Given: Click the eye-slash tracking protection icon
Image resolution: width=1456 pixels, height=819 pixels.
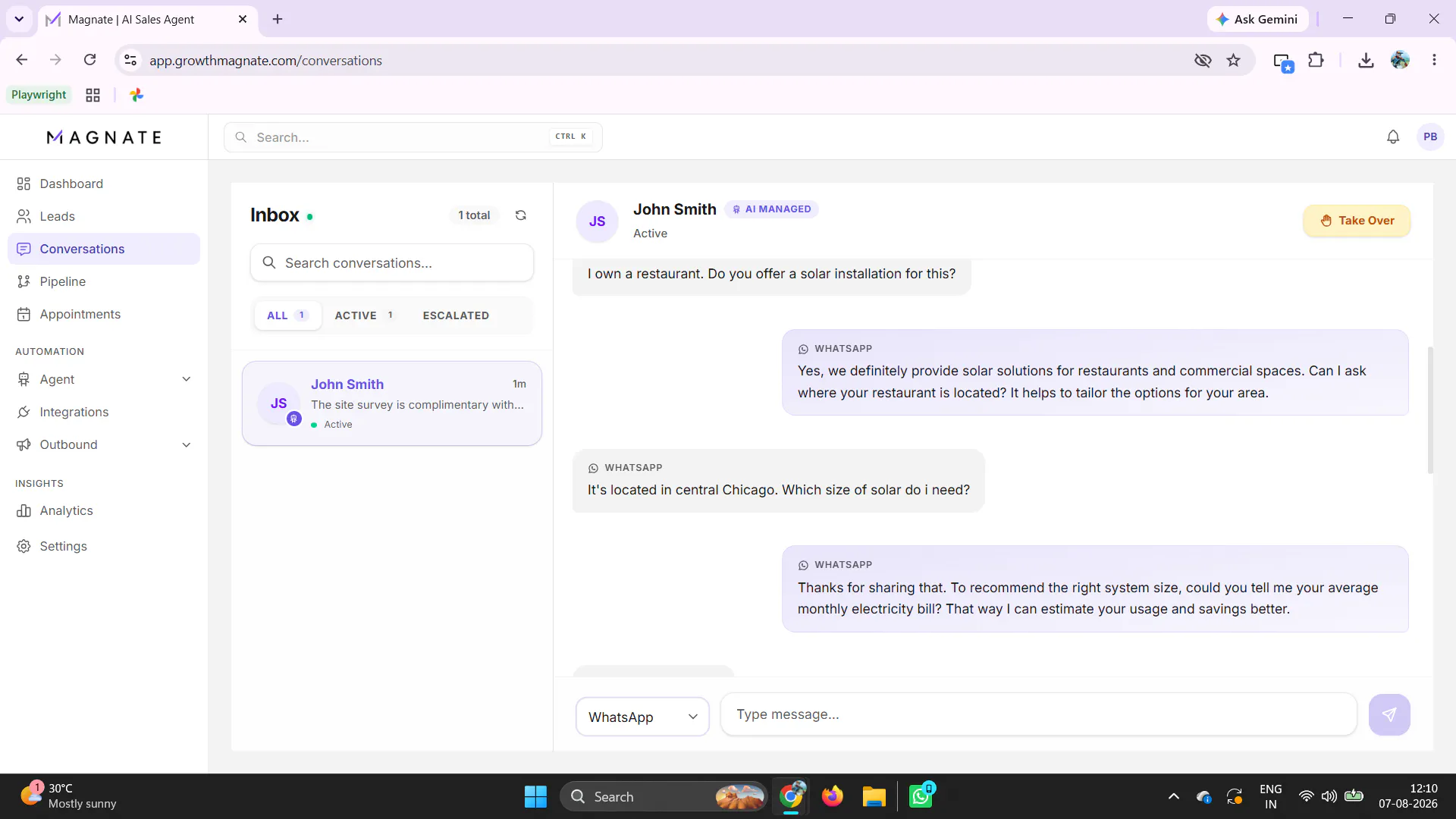Looking at the screenshot, I should pos(1203,60).
